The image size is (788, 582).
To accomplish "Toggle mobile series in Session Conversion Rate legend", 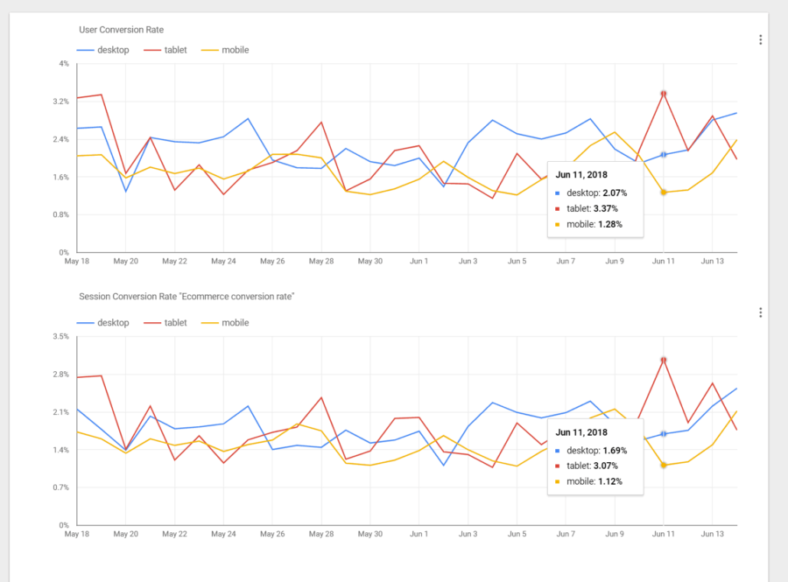I will pyautogui.click(x=226, y=323).
